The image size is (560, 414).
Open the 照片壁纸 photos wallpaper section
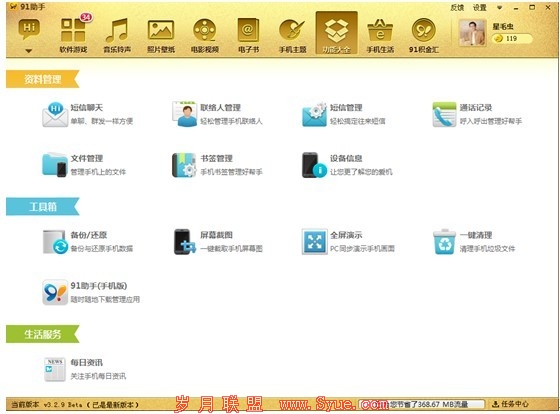point(161,35)
